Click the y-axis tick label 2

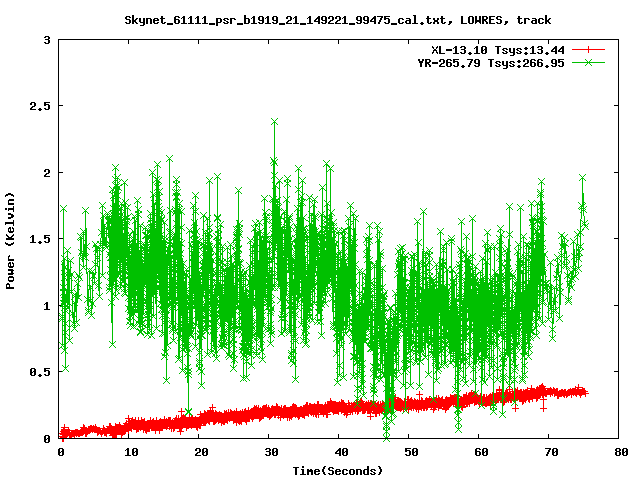(x=47, y=173)
